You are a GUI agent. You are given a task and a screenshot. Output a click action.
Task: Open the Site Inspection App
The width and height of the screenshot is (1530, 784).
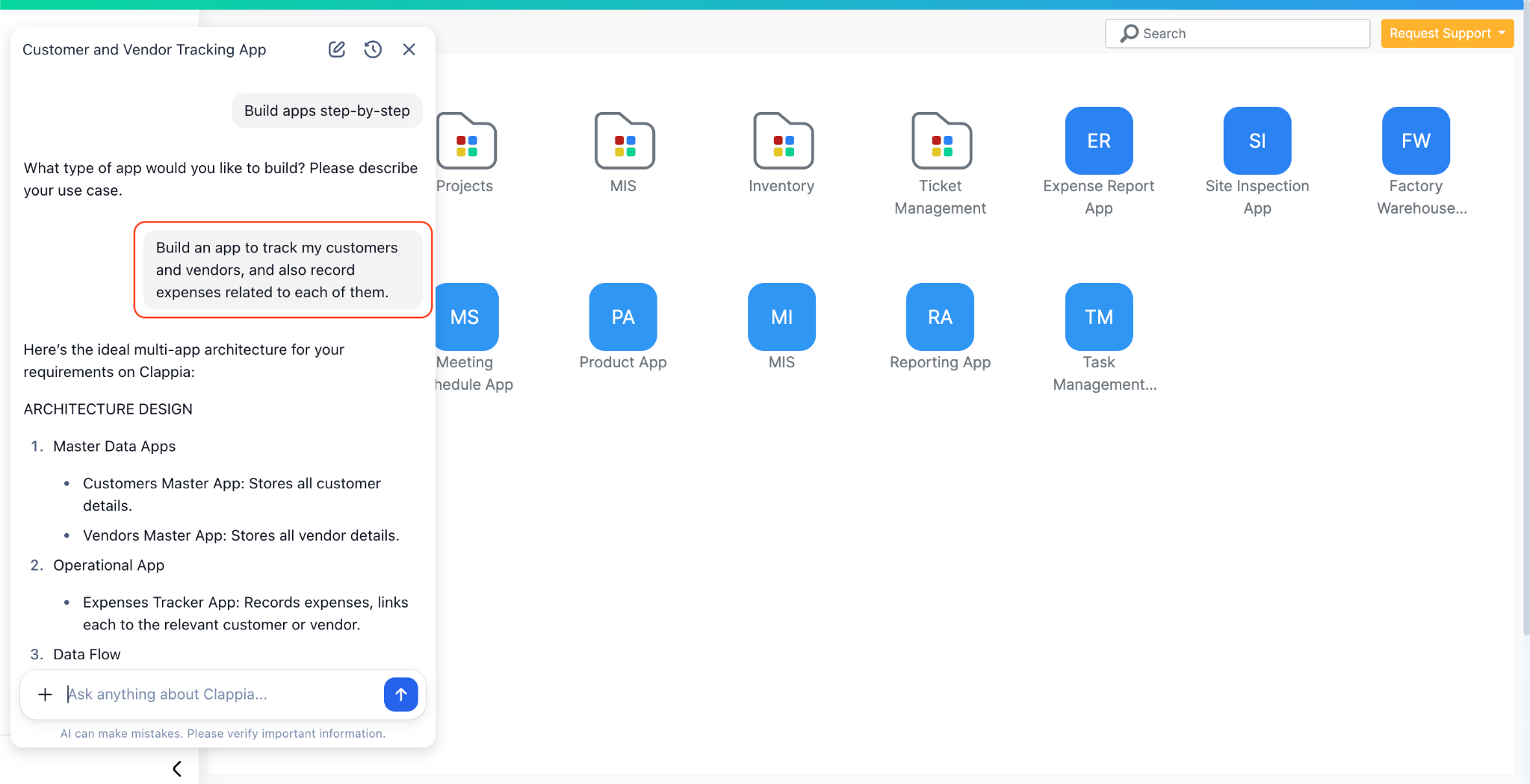1256,140
